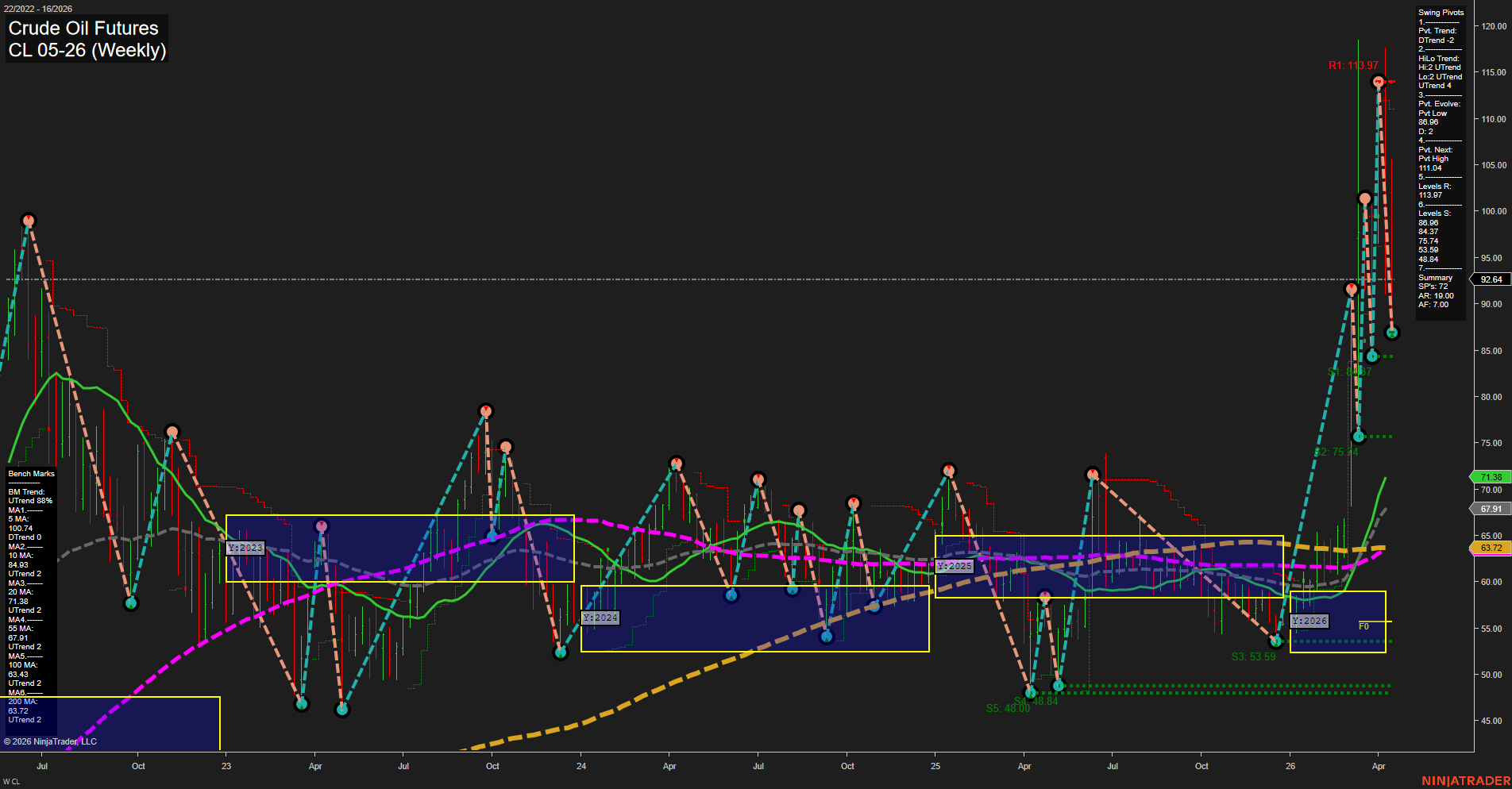
Task: Click the gray 67.91 price marker on axis
Action: pos(1490,509)
